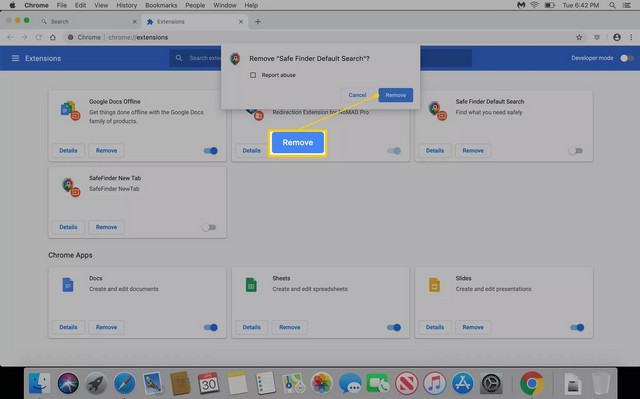The height and width of the screenshot is (399, 640).
Task: Open Spotlight search in menu bar
Action: point(612,5)
